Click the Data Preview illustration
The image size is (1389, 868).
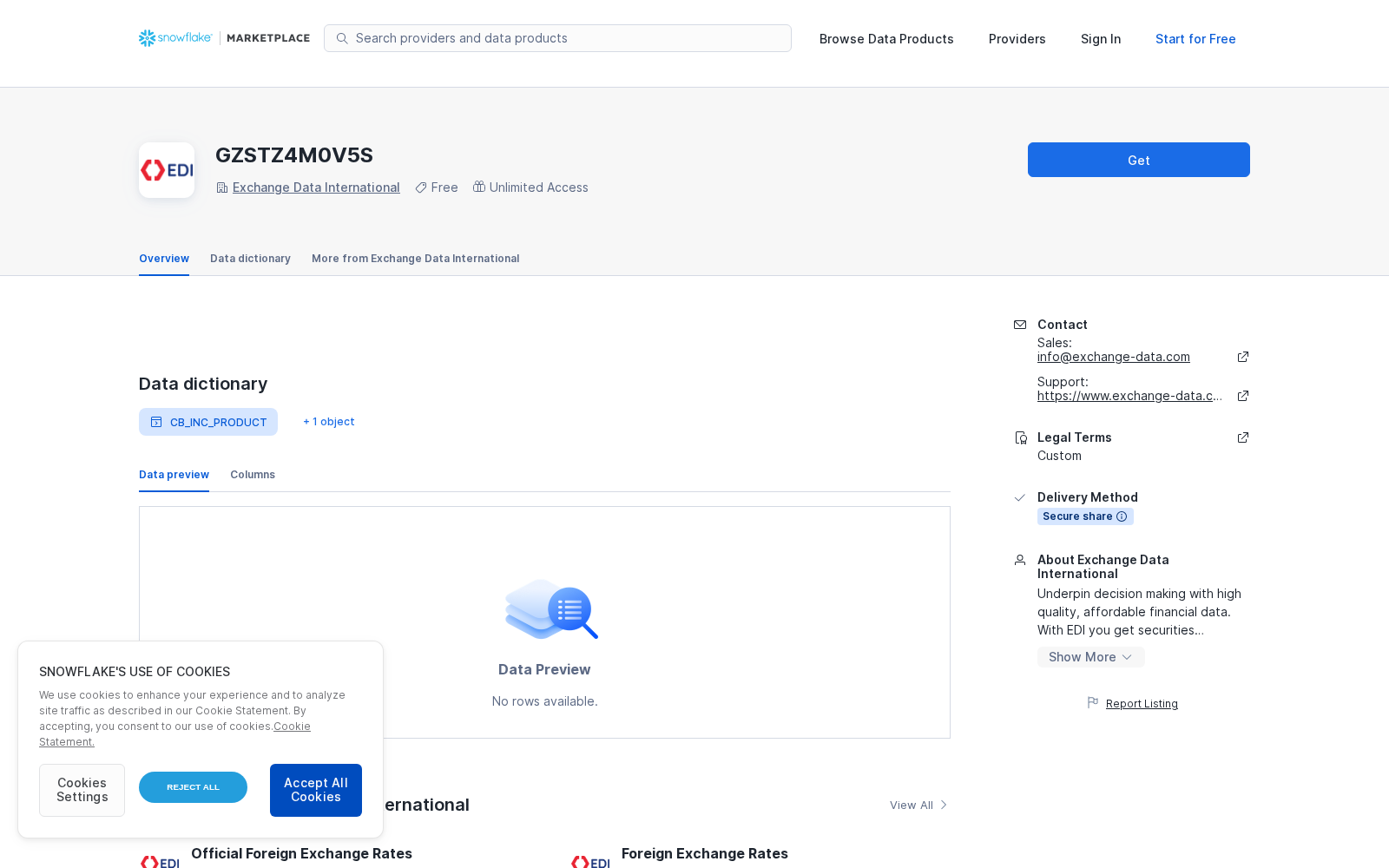[x=551, y=608]
